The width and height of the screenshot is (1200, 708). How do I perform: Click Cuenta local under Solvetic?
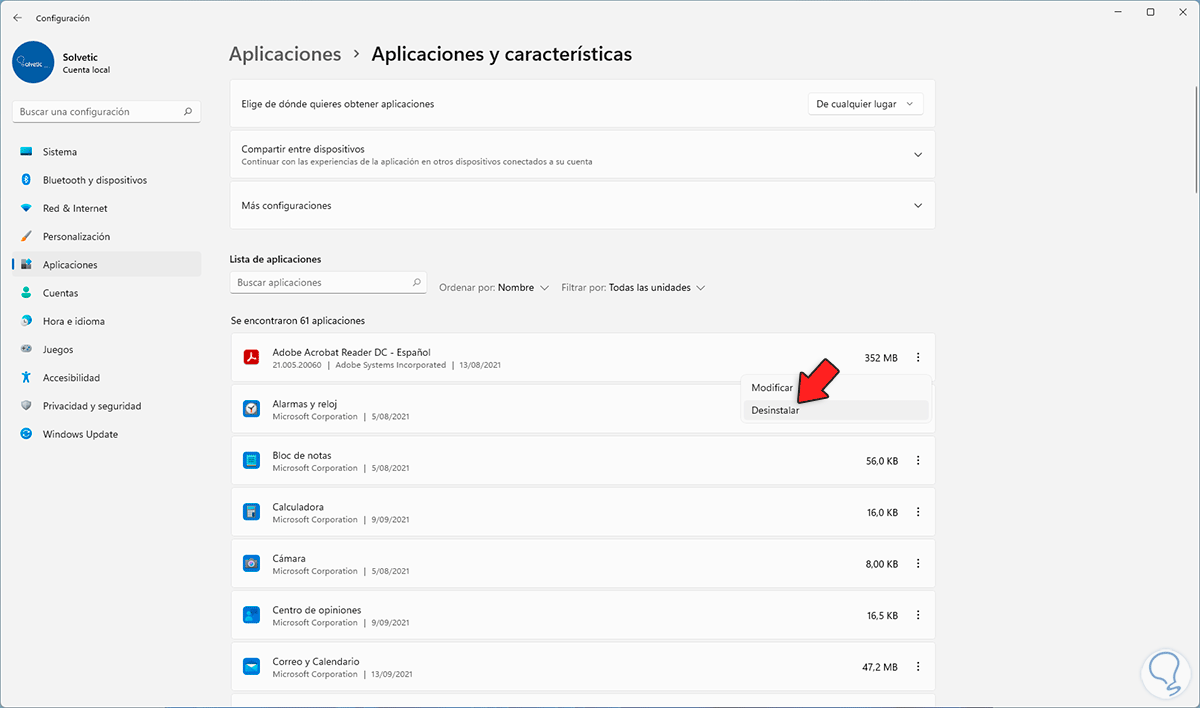(86, 70)
